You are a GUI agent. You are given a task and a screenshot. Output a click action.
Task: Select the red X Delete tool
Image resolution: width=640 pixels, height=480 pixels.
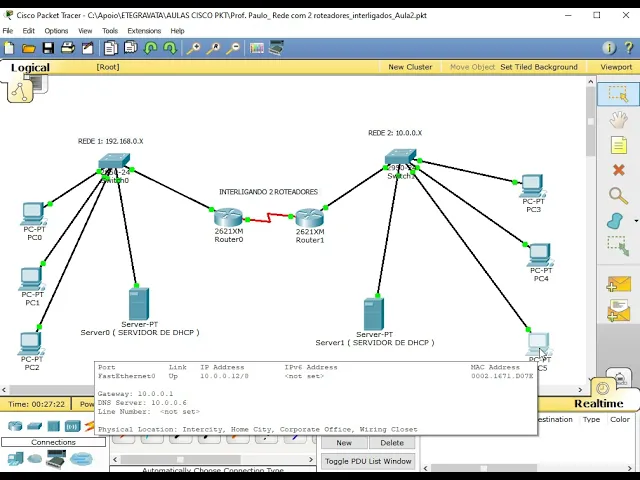point(619,170)
